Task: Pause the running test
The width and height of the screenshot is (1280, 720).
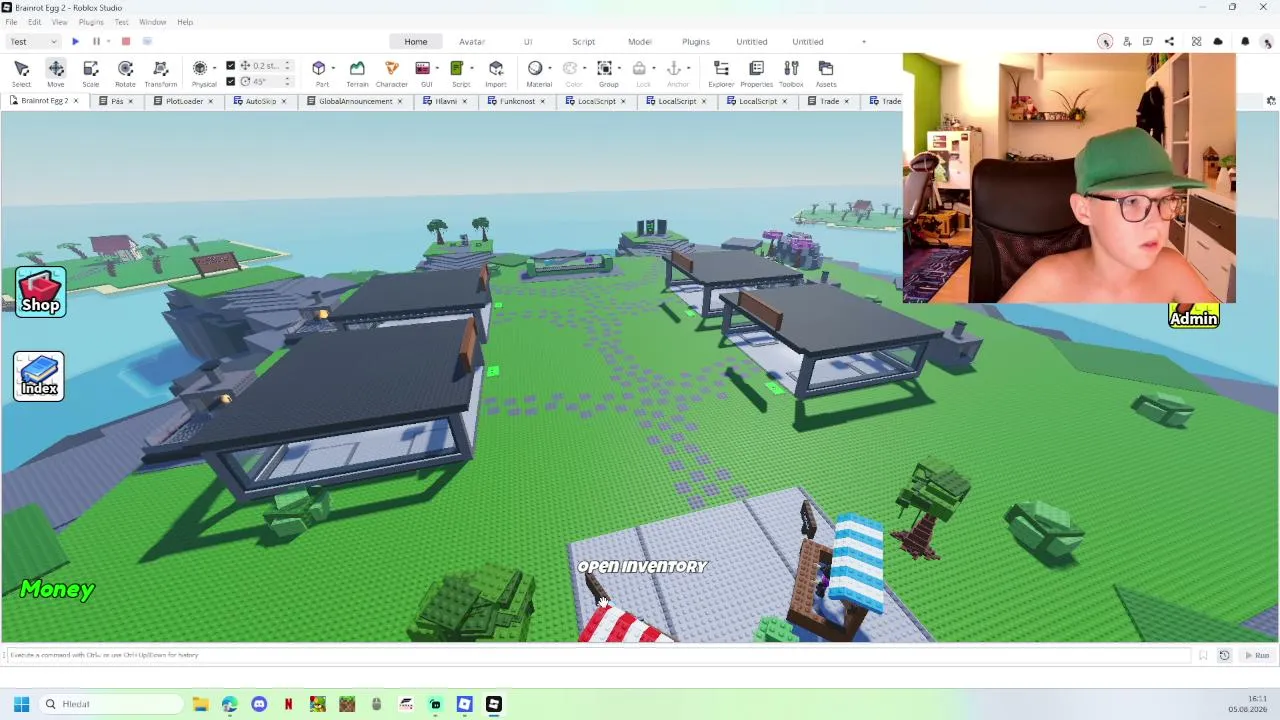Action: [x=96, y=41]
